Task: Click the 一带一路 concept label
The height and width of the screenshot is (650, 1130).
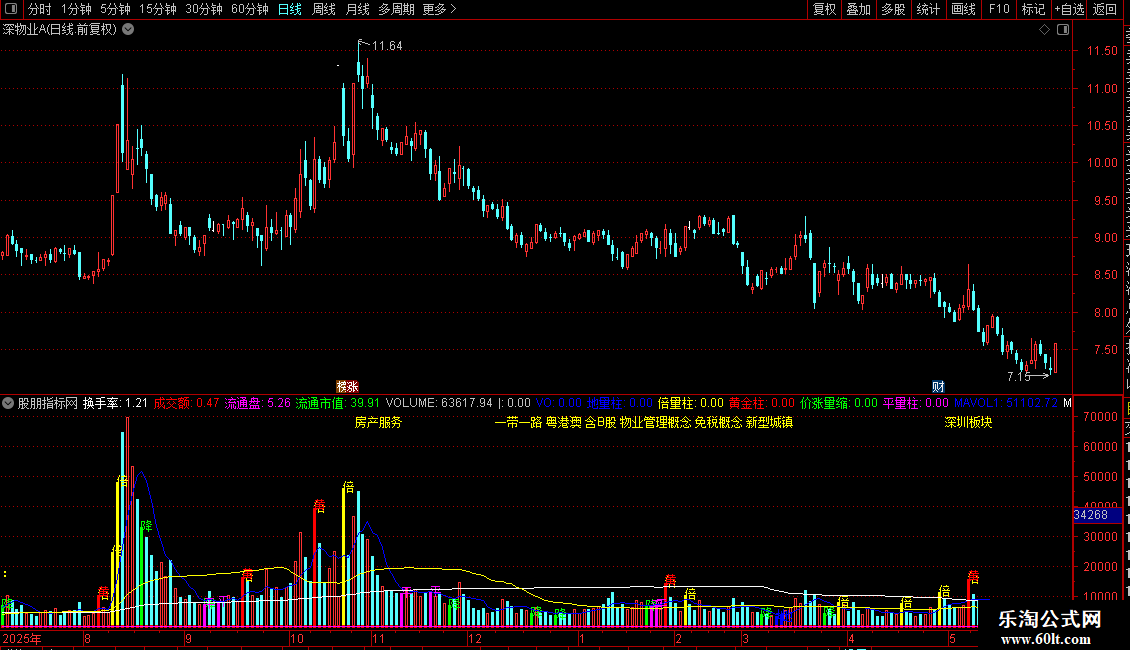Action: (518, 422)
